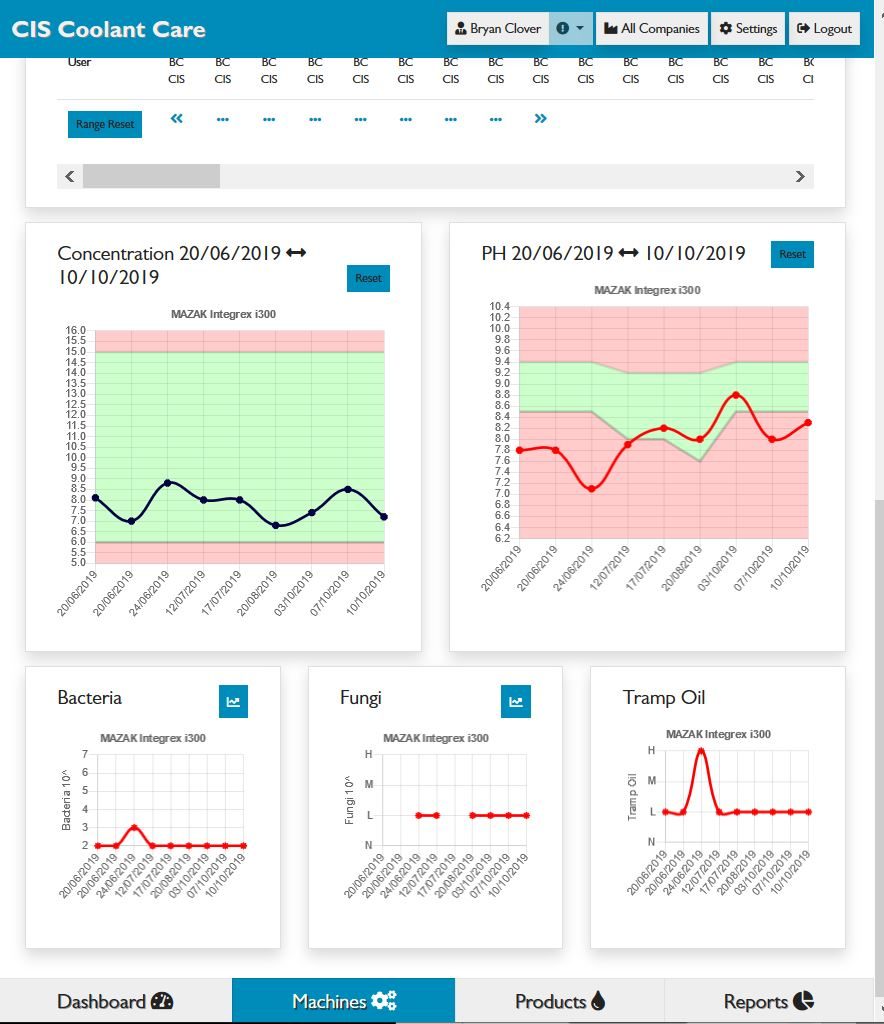Viewport: 884px width, 1024px height.
Task: Select the Machines tab
Action: click(343, 1001)
